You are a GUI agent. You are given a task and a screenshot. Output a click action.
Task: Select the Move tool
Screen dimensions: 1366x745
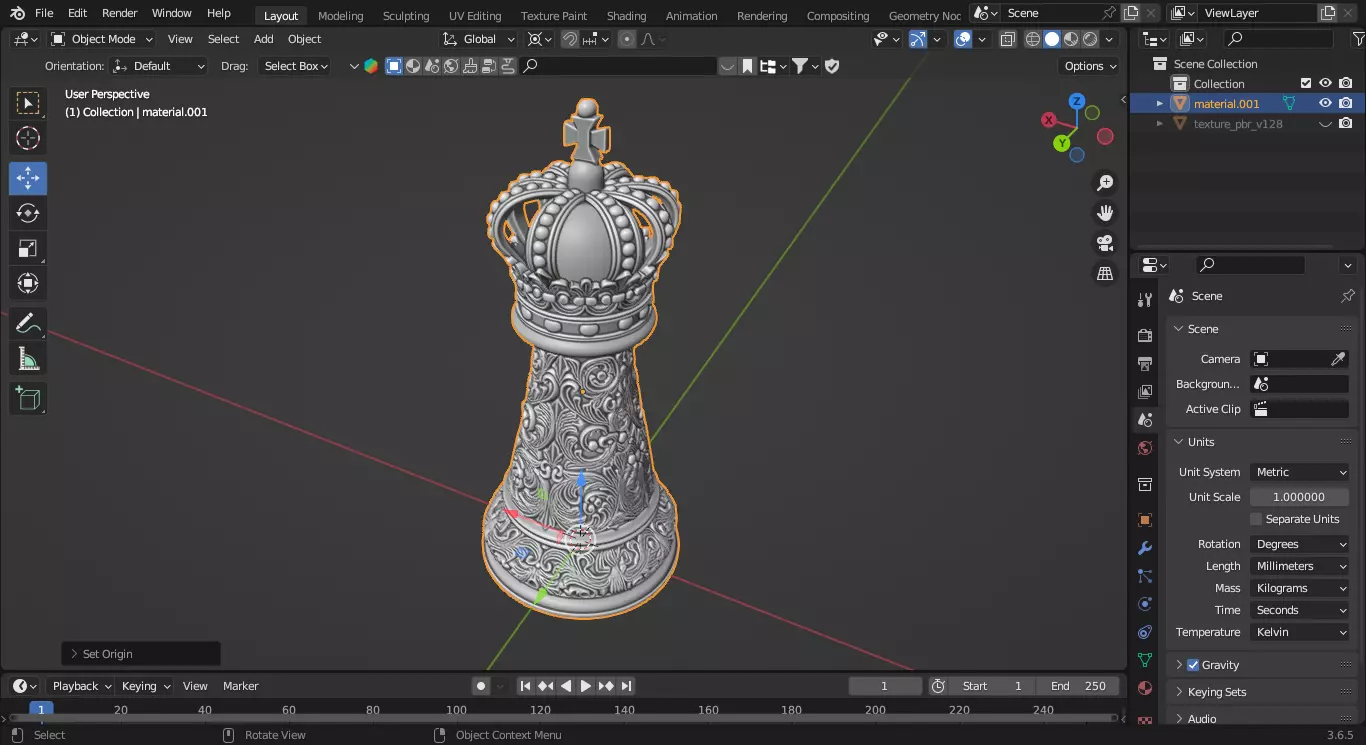click(28, 179)
